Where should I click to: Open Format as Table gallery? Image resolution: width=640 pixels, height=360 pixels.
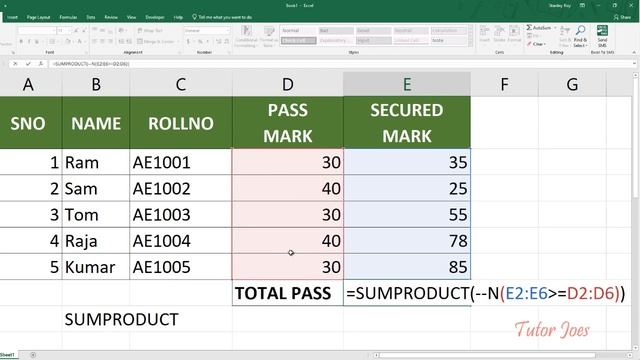[269, 36]
